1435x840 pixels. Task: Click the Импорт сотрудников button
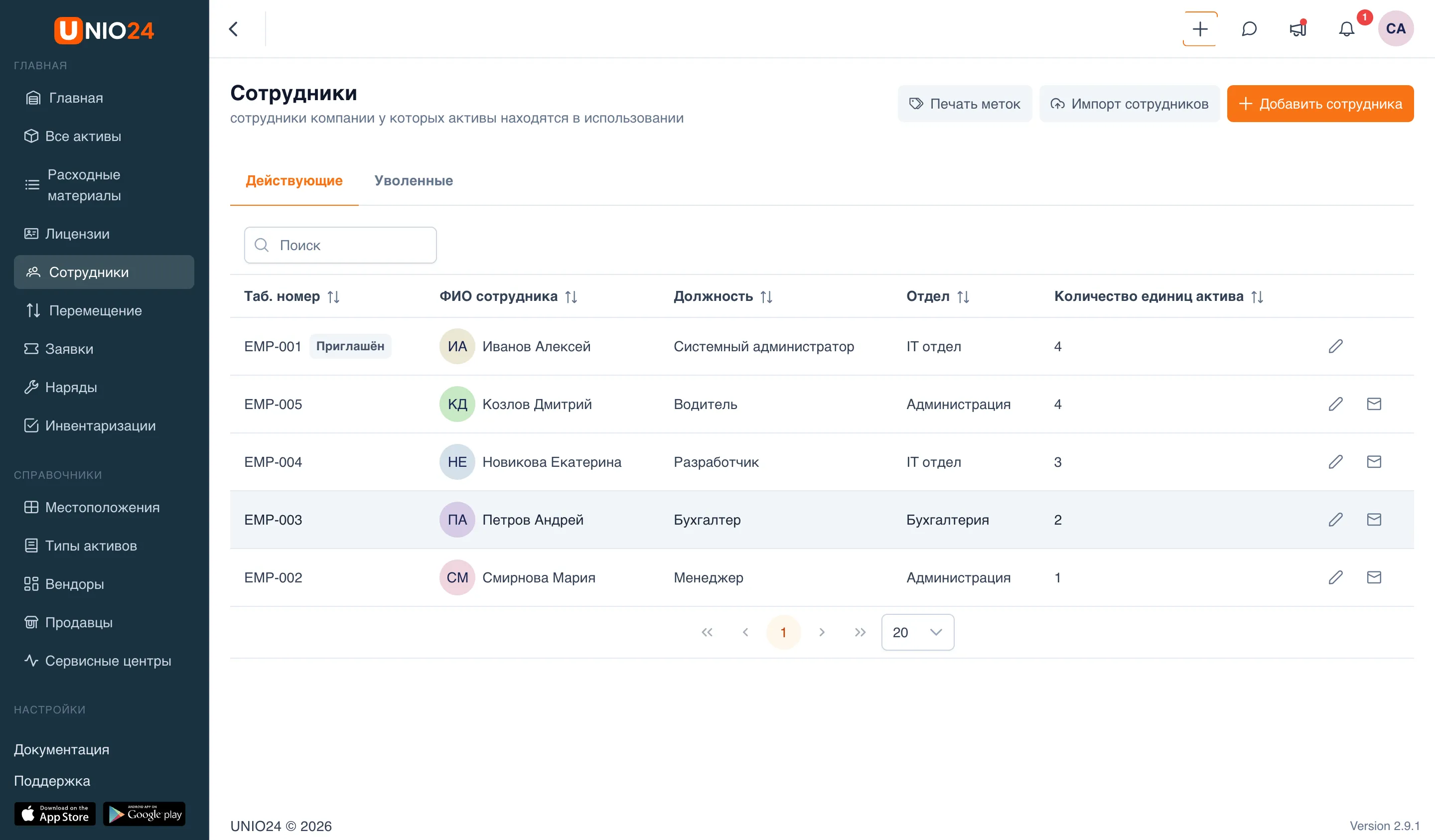click(x=1129, y=104)
